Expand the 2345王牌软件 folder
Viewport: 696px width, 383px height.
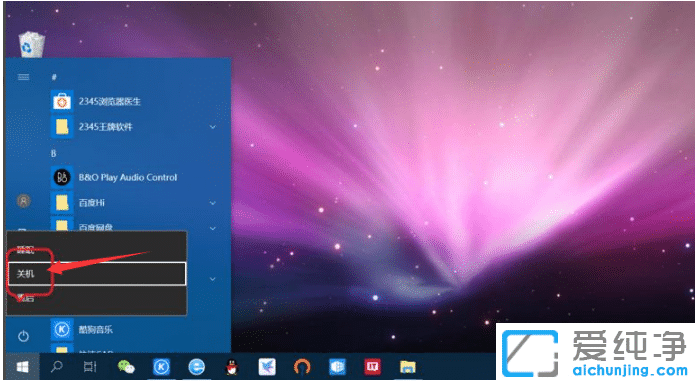[x=213, y=127]
